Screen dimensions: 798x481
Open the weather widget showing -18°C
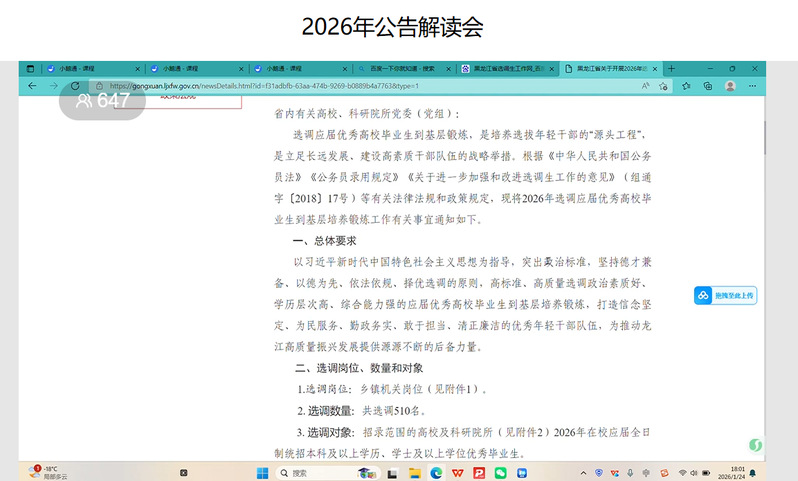tap(48, 472)
